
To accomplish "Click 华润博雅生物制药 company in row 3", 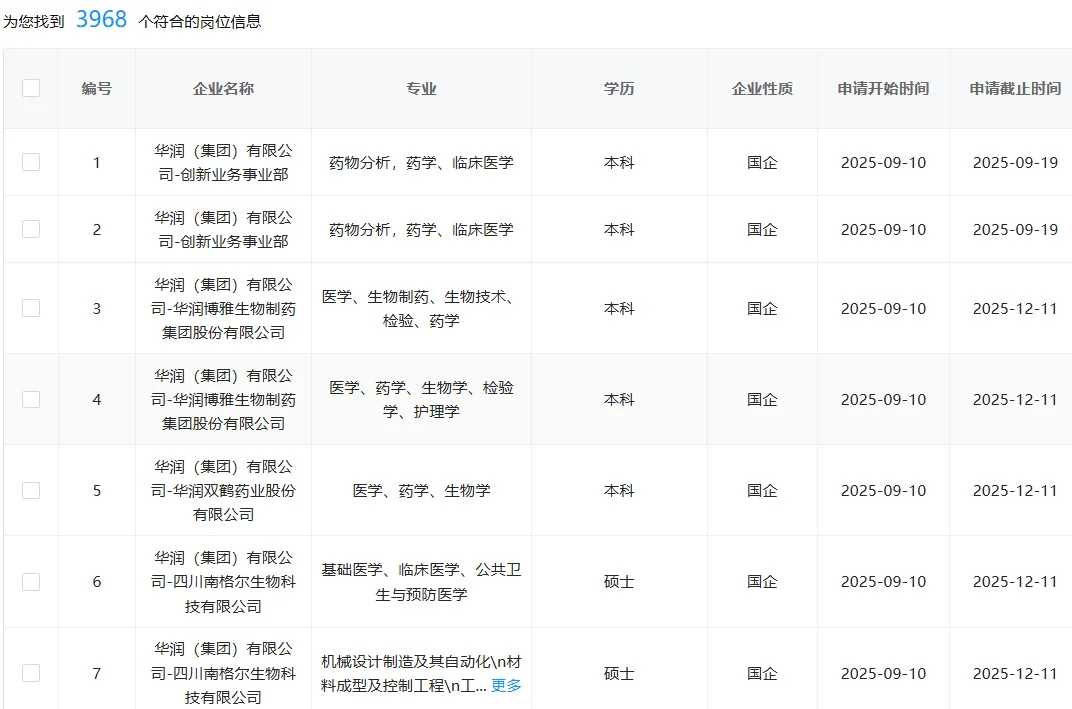I will tap(224, 308).
